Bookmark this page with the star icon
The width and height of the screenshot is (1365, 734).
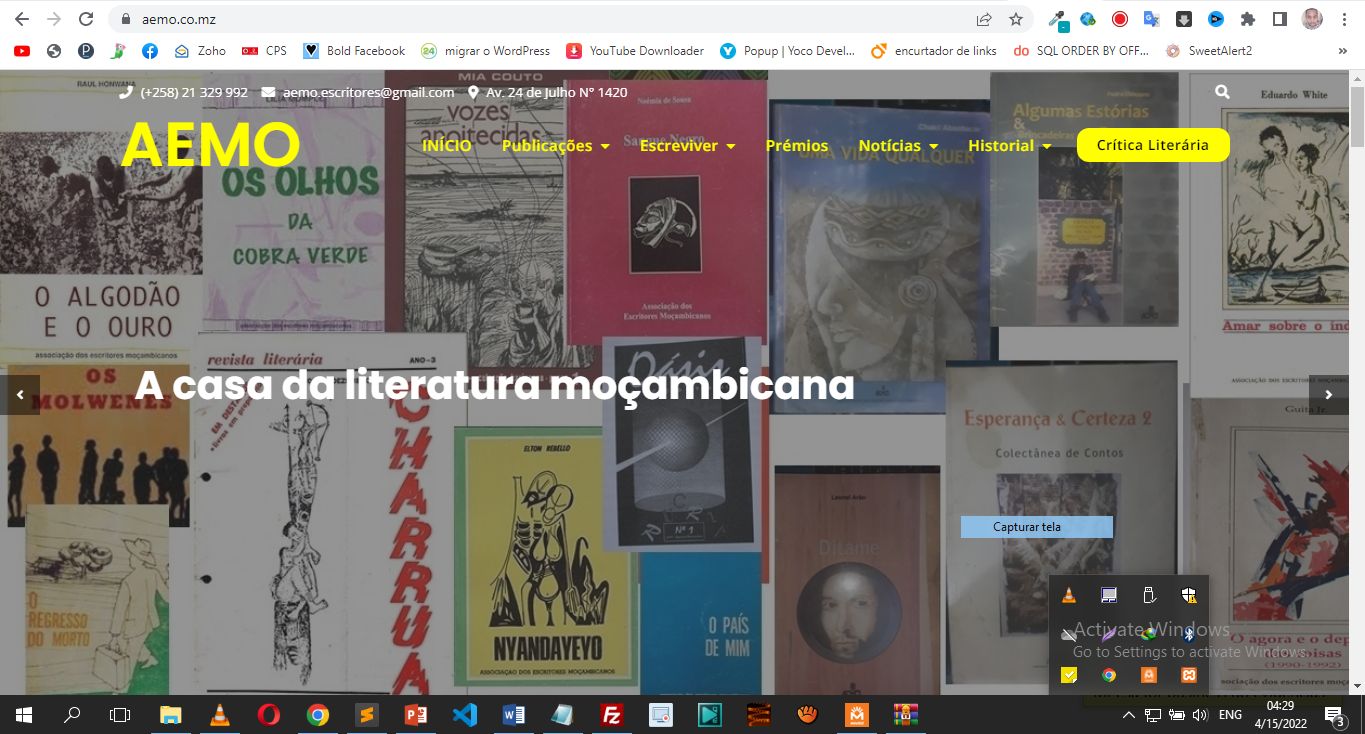click(x=1016, y=19)
